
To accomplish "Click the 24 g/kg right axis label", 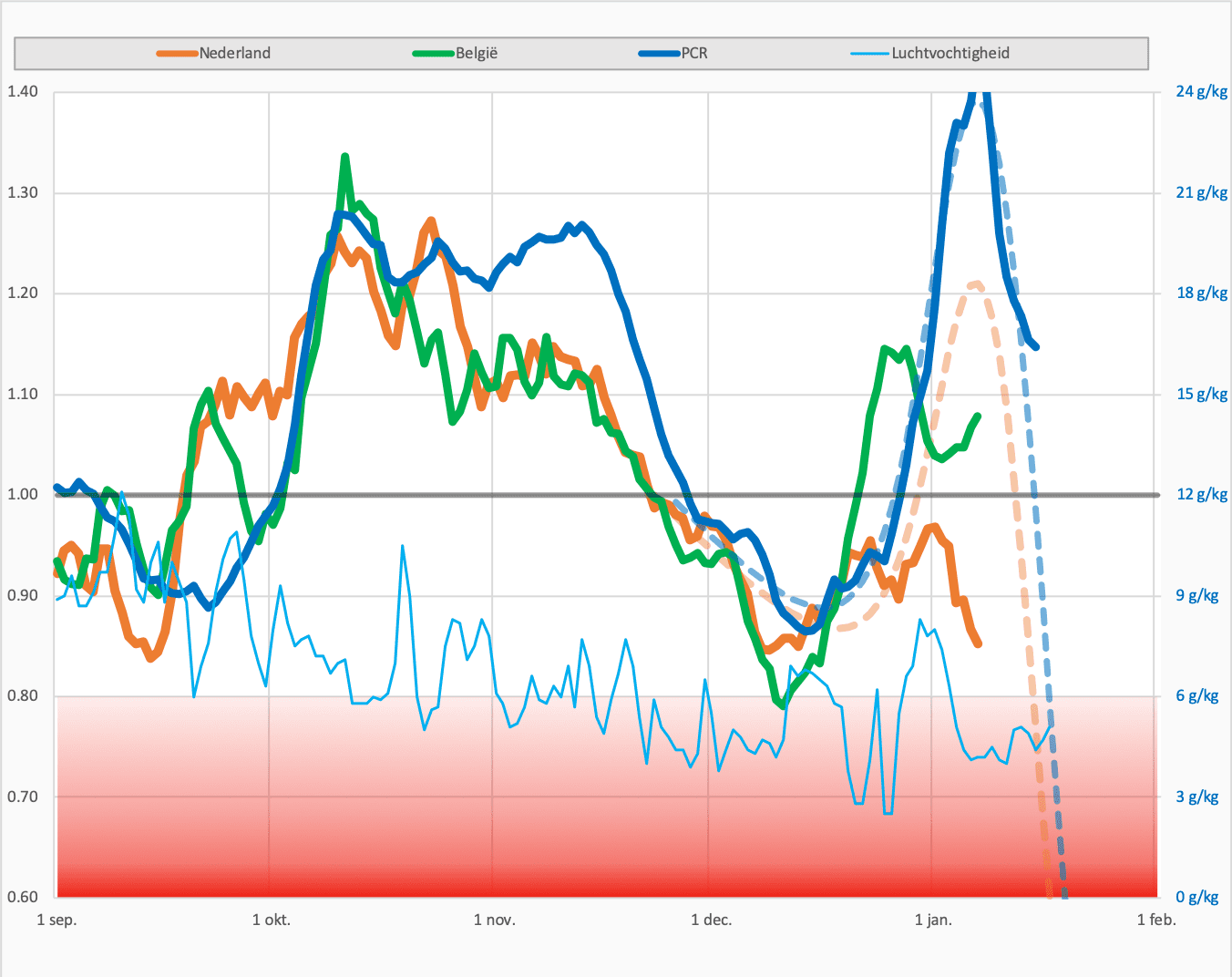I will pyautogui.click(x=1201, y=91).
